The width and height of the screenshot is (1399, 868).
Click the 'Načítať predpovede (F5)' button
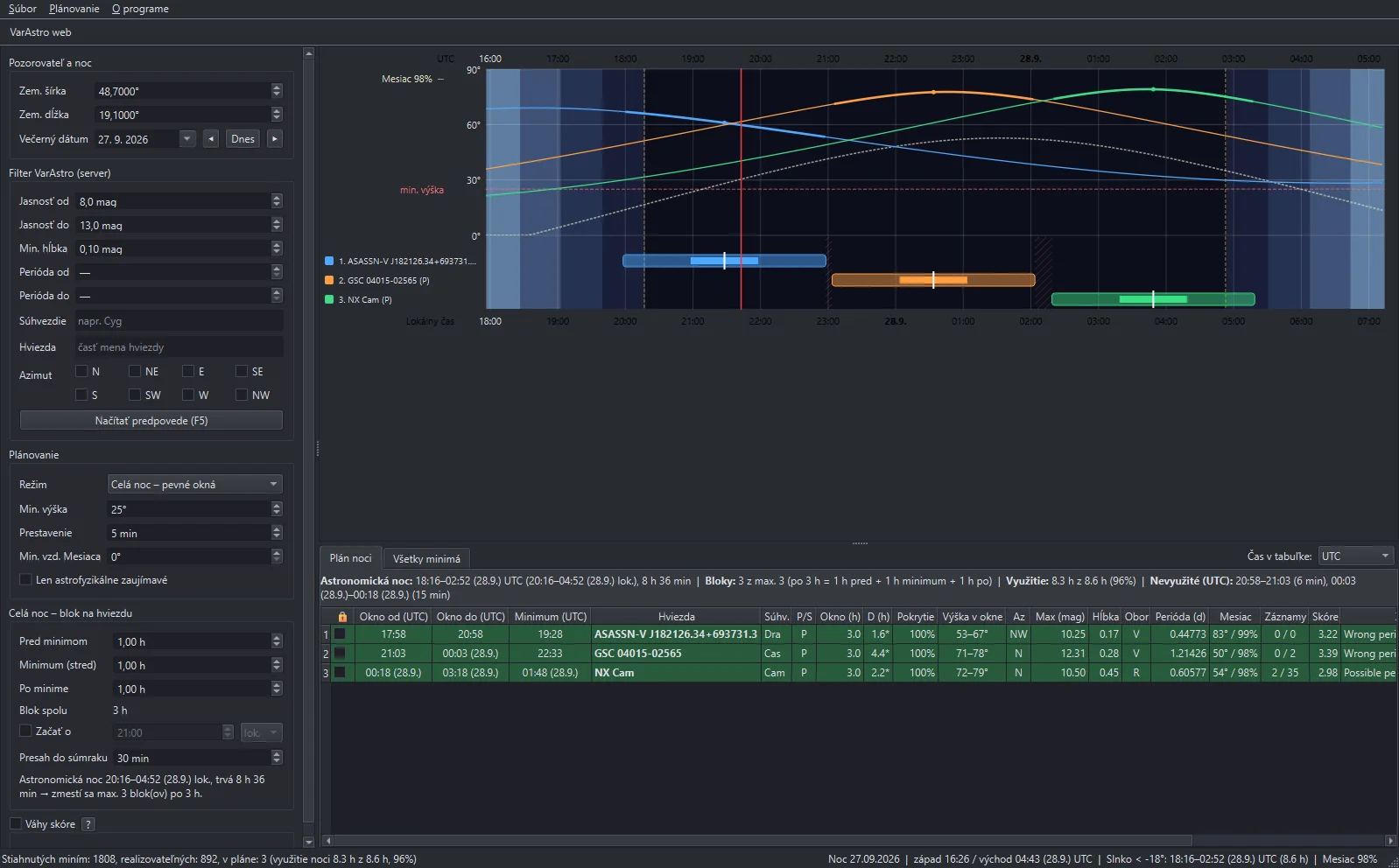[151, 421]
